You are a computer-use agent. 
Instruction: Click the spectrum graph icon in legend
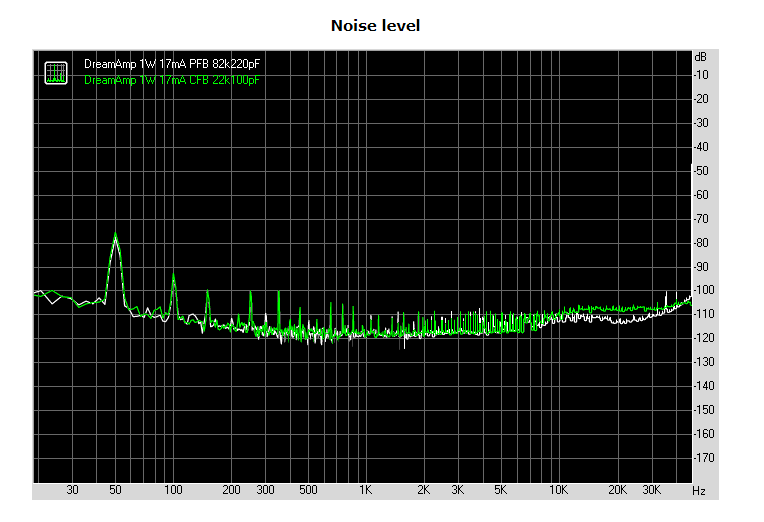(x=56, y=73)
